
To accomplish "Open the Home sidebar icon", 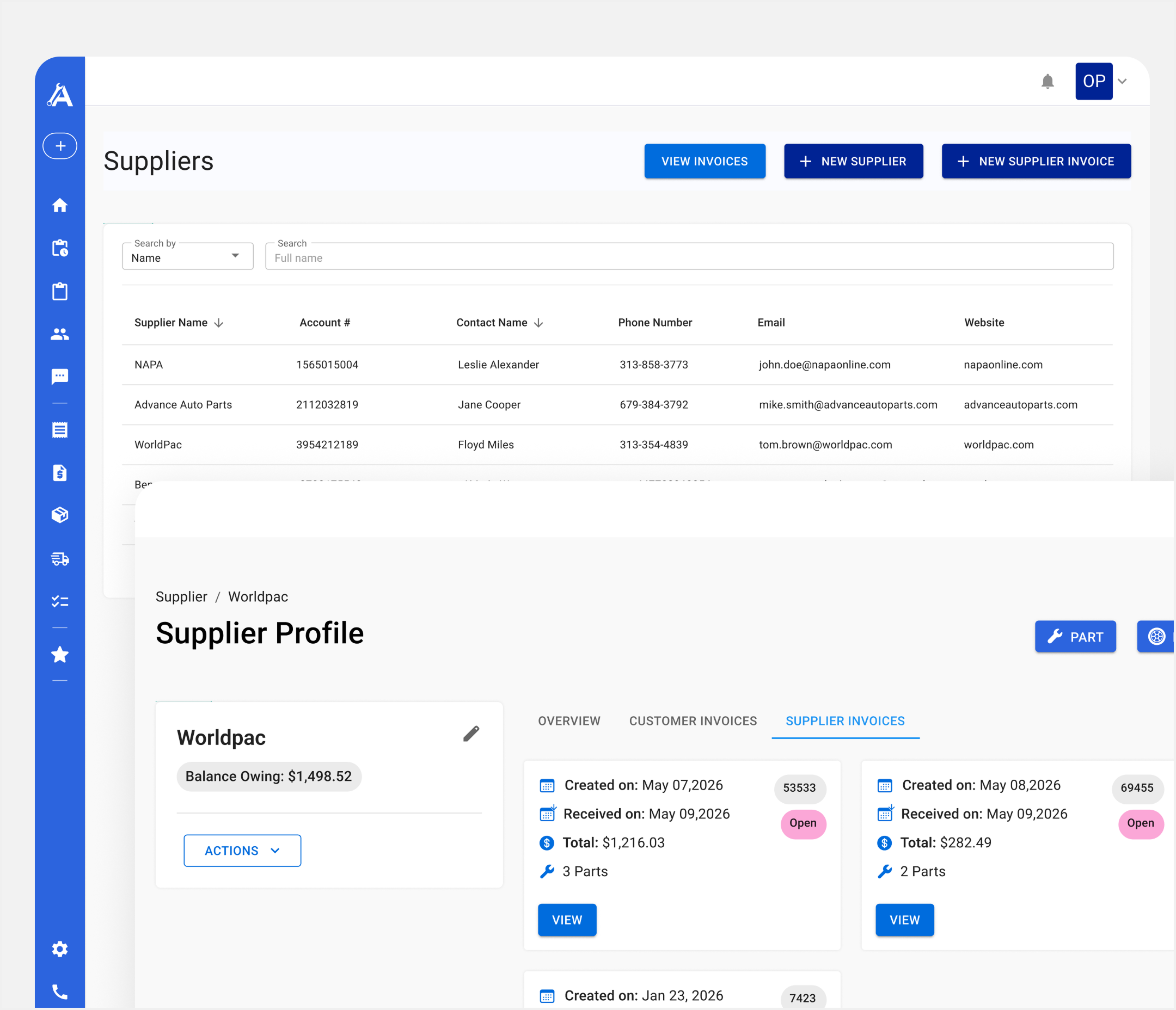I will 59,205.
